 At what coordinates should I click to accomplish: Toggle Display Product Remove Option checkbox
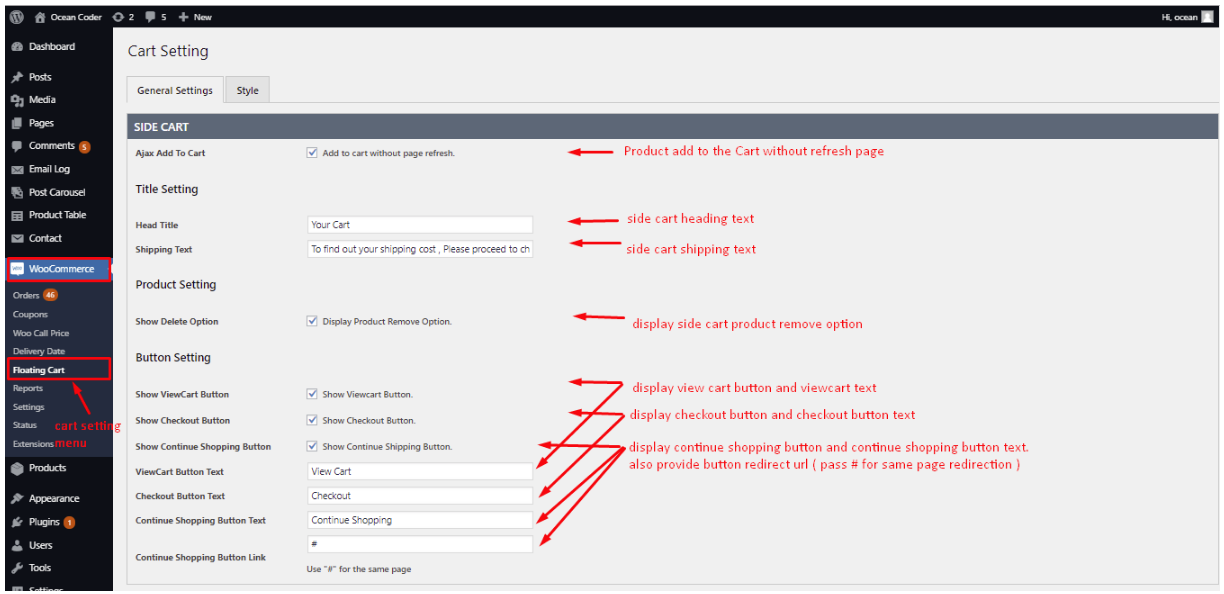coord(313,321)
